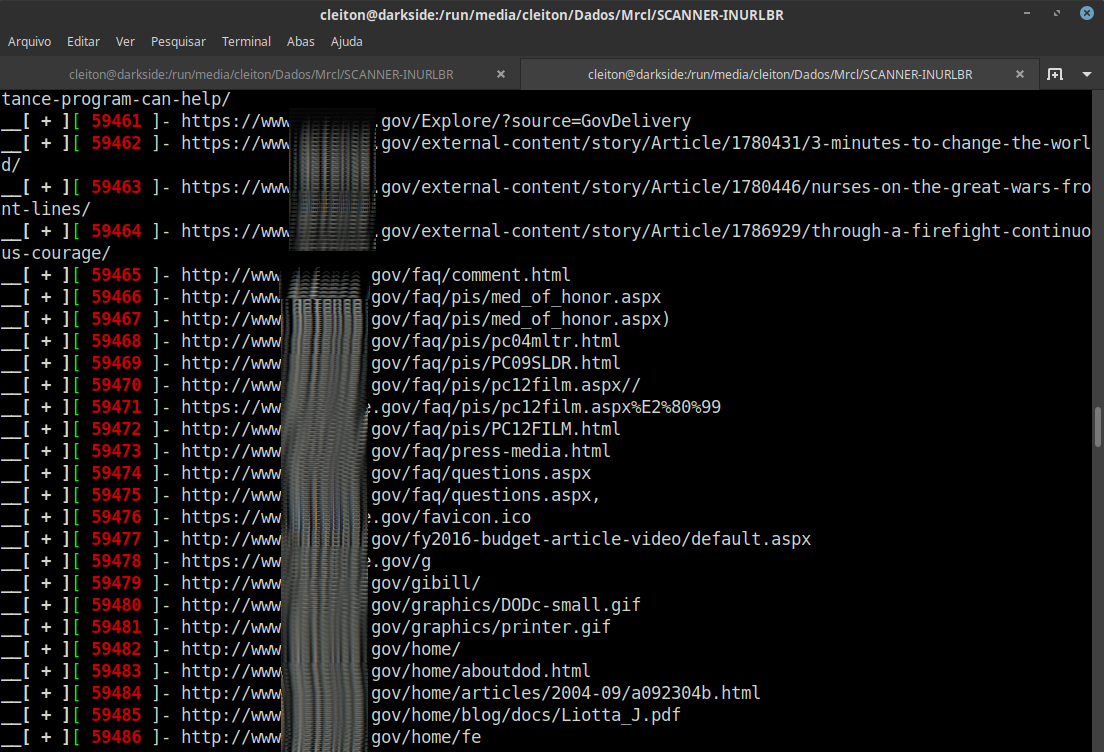Image resolution: width=1104 pixels, height=752 pixels.
Task: Close the left SCANNER-INURLBR tab
Action: pyautogui.click(x=500, y=73)
